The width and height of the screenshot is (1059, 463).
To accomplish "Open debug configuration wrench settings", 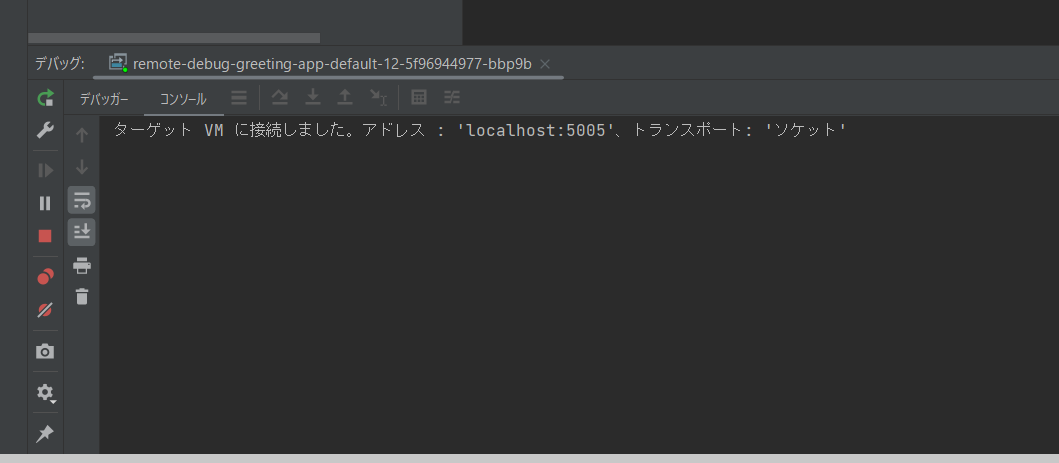I will point(45,130).
